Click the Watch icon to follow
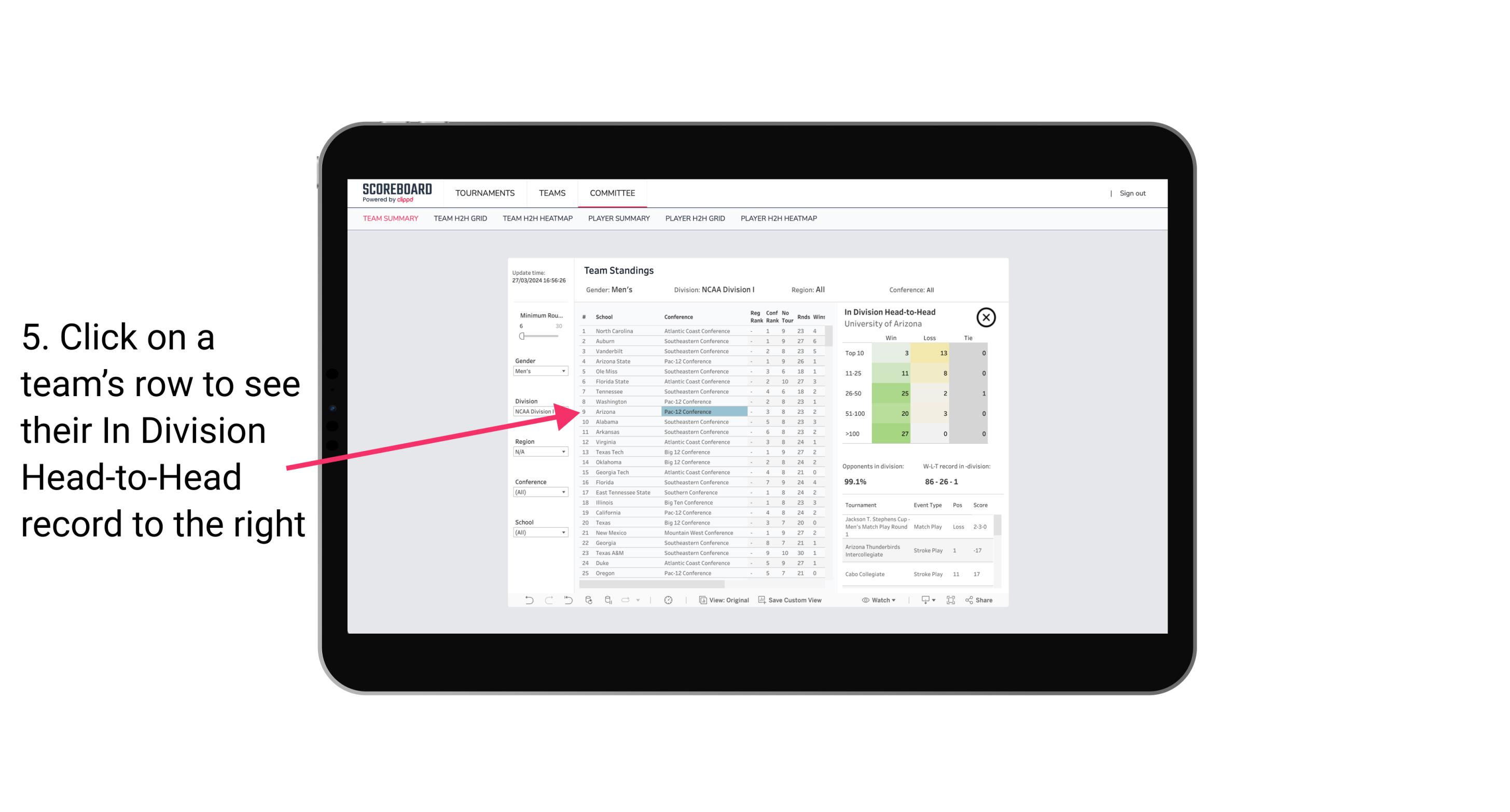This screenshot has height=812, width=1510. point(876,600)
